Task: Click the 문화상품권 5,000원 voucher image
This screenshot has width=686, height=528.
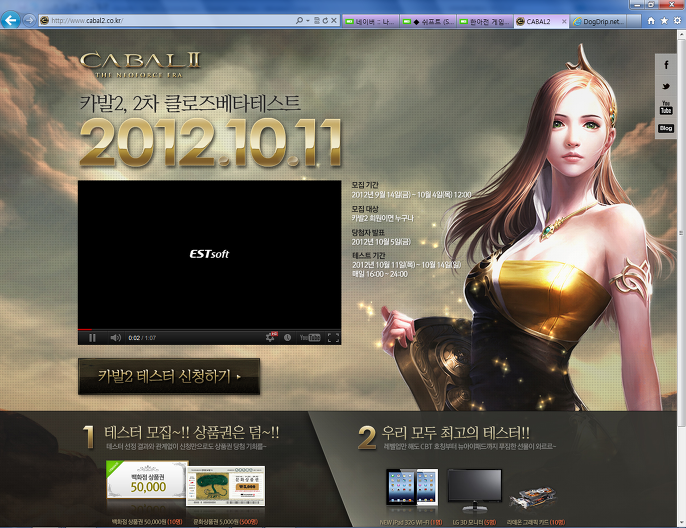Action: (226, 486)
